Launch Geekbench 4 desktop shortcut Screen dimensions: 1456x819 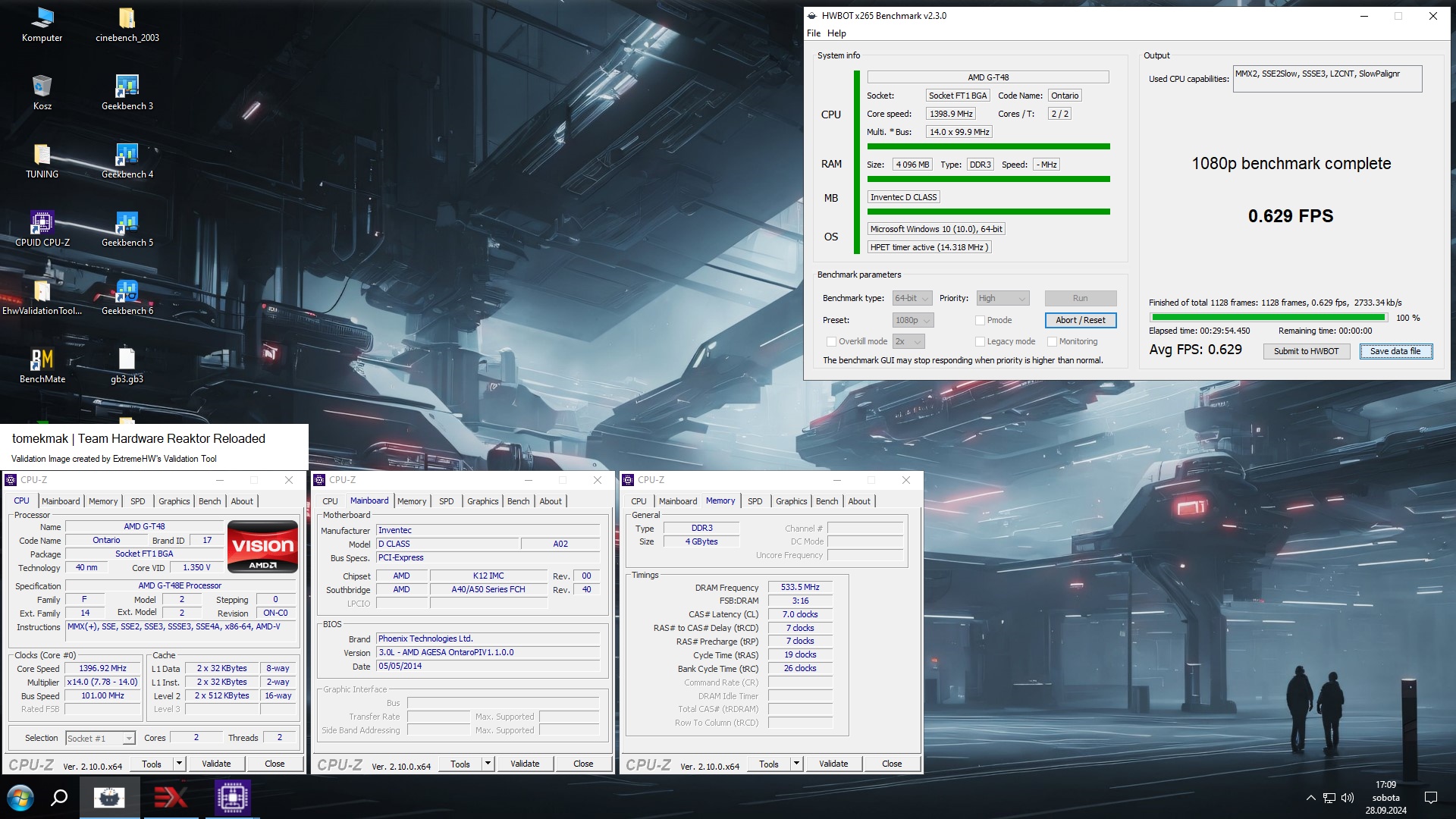click(x=127, y=161)
